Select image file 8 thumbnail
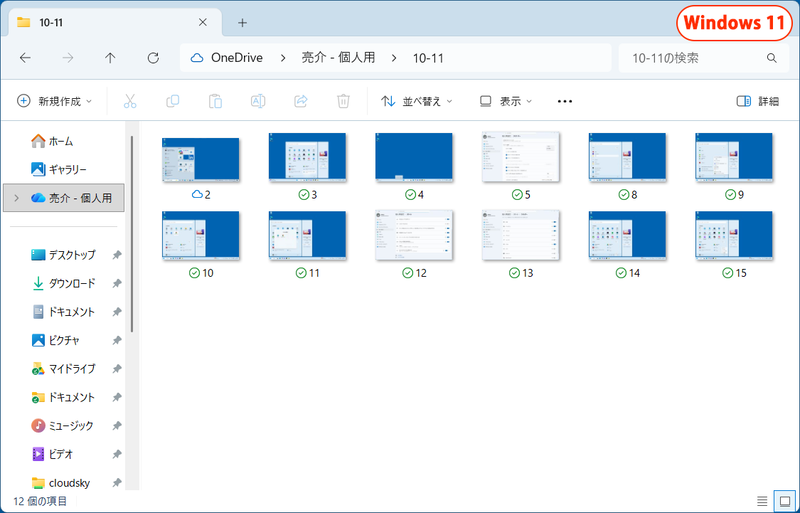The image size is (800, 513). coord(627,157)
